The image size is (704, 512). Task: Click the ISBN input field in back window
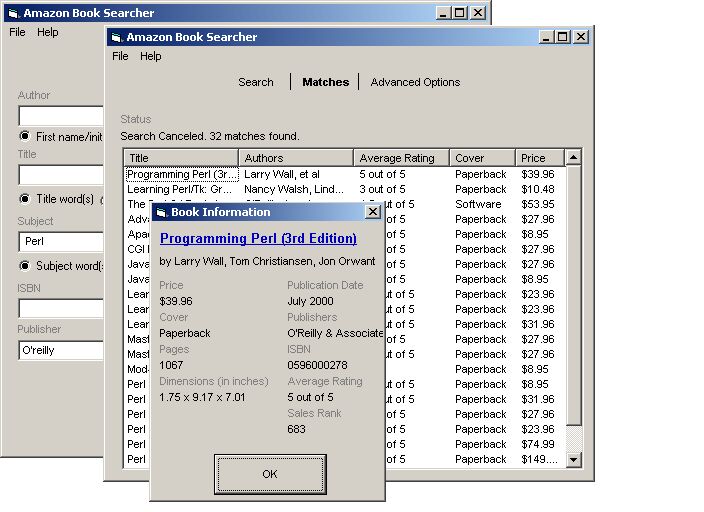61,309
